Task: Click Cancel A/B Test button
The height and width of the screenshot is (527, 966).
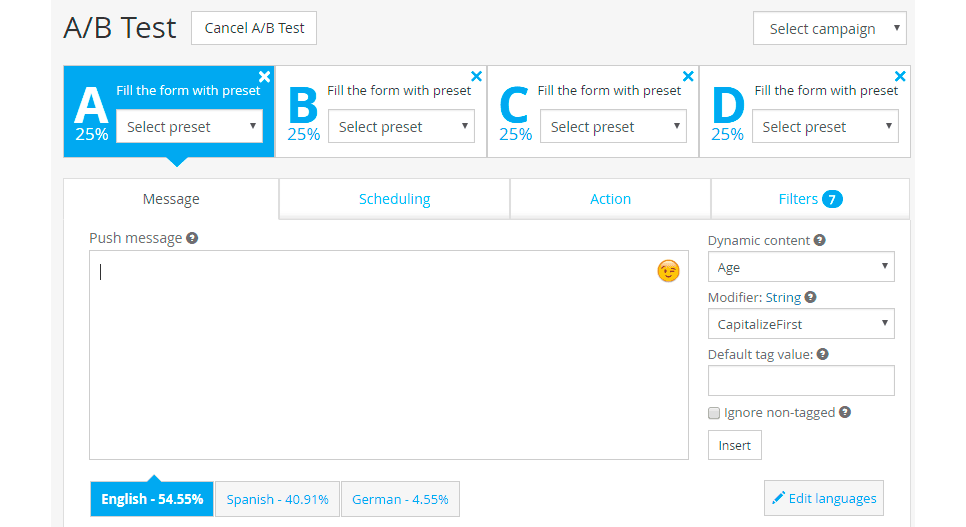Action: click(x=254, y=28)
